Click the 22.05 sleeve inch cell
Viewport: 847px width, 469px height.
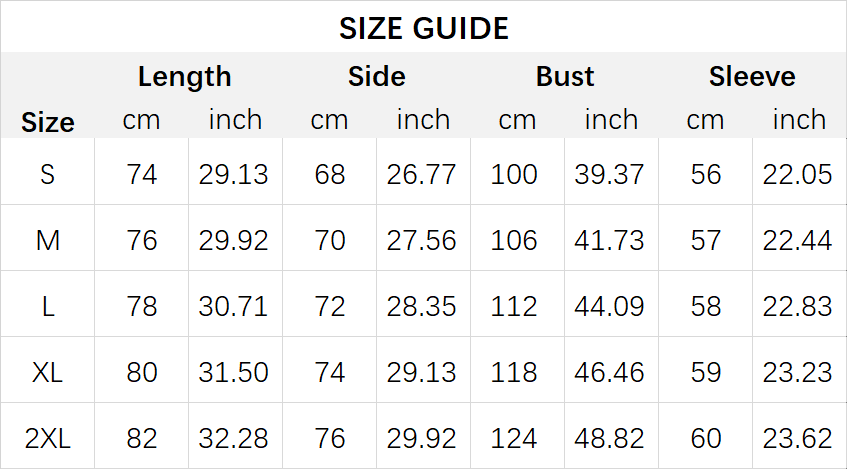tap(797, 174)
